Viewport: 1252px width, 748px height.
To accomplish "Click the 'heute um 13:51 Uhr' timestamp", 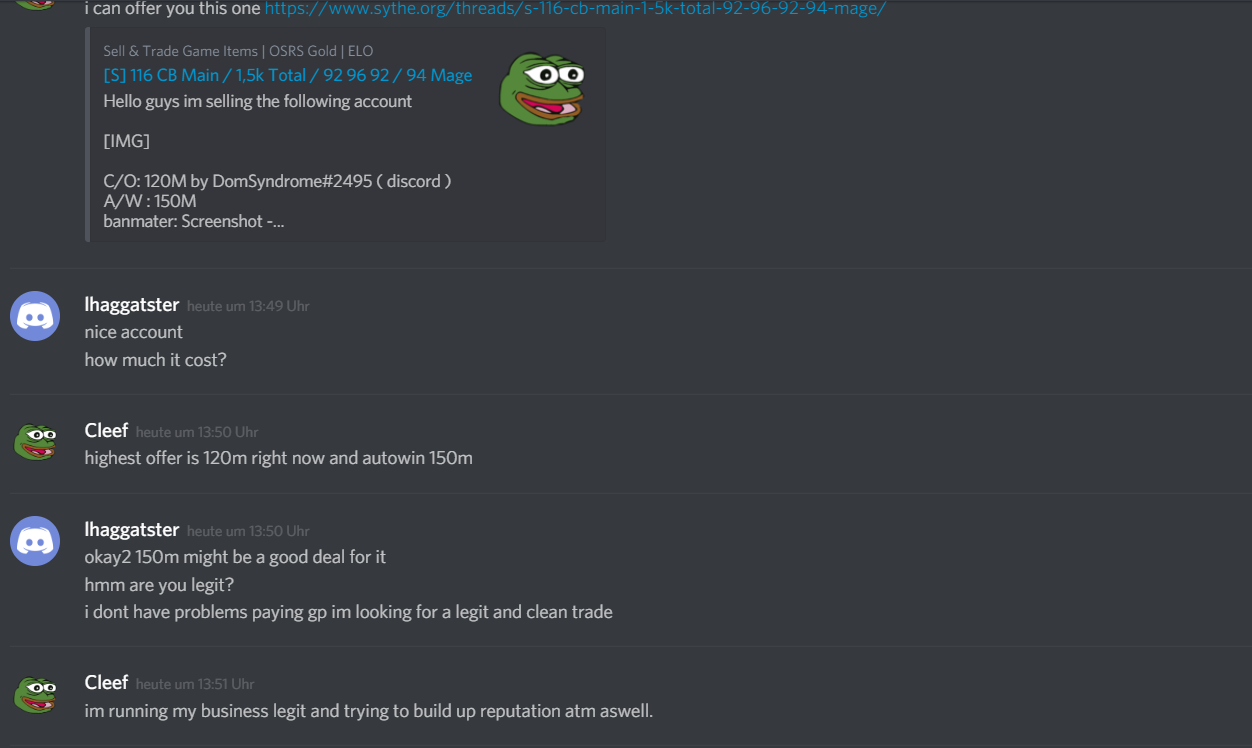I will (x=195, y=684).
